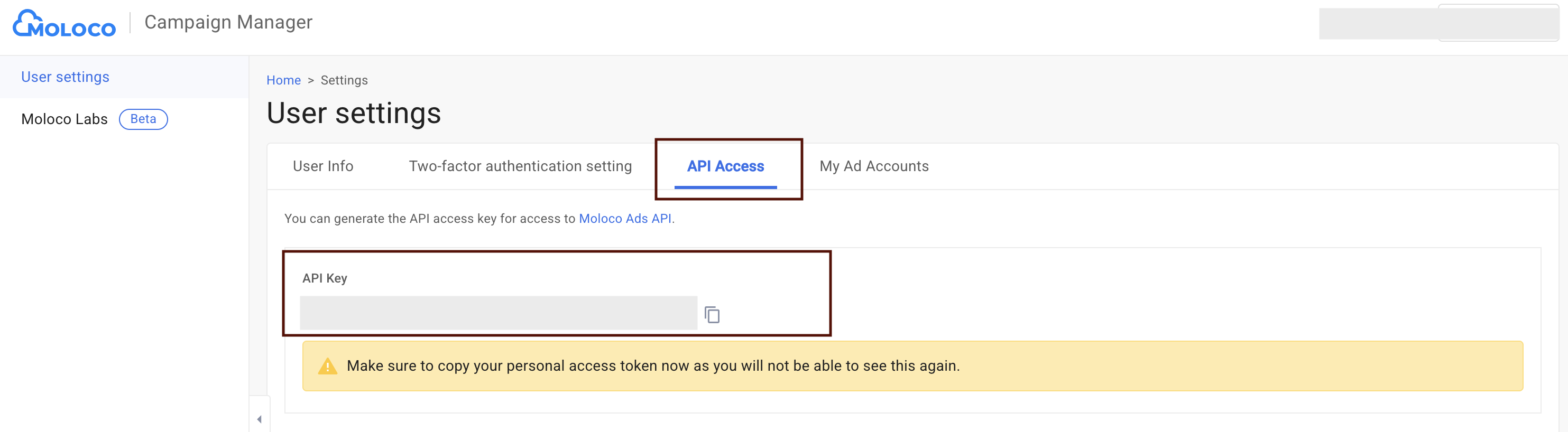Switch to the User Info tab

click(x=322, y=166)
